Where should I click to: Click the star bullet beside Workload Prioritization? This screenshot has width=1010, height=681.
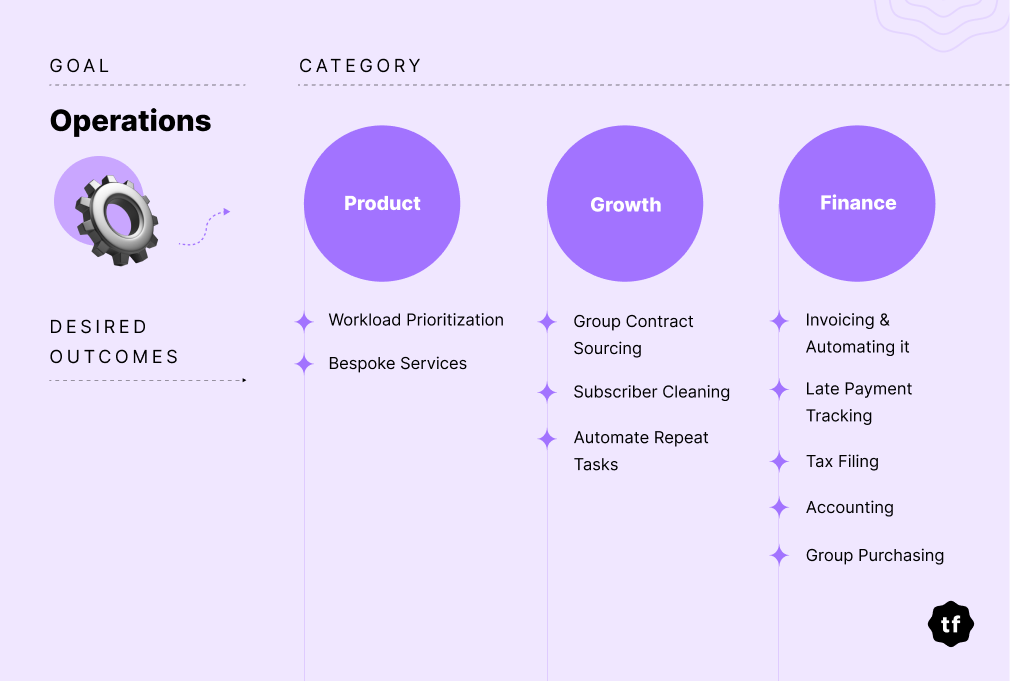[x=304, y=321]
